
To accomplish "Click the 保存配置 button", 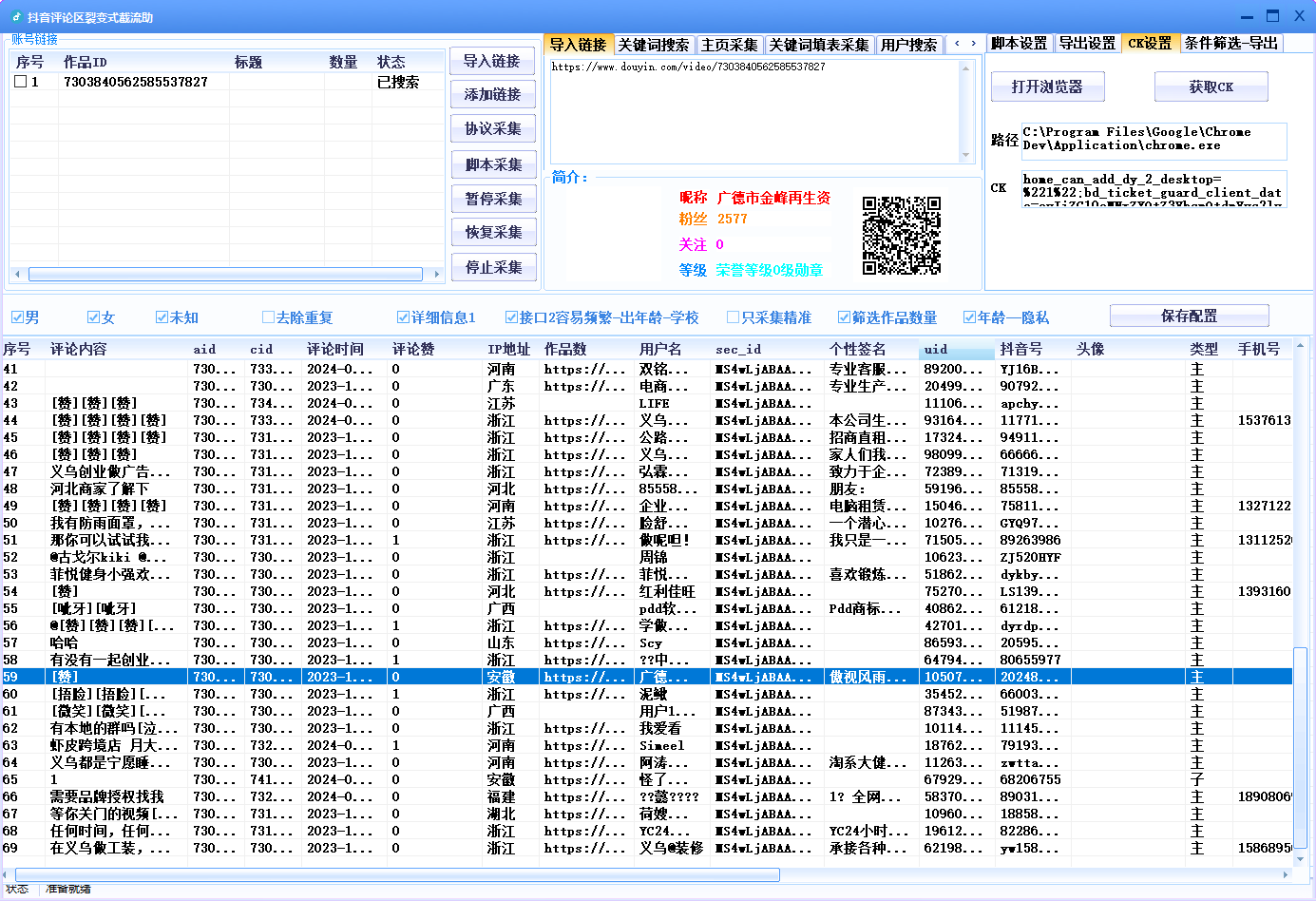I will click(1189, 316).
